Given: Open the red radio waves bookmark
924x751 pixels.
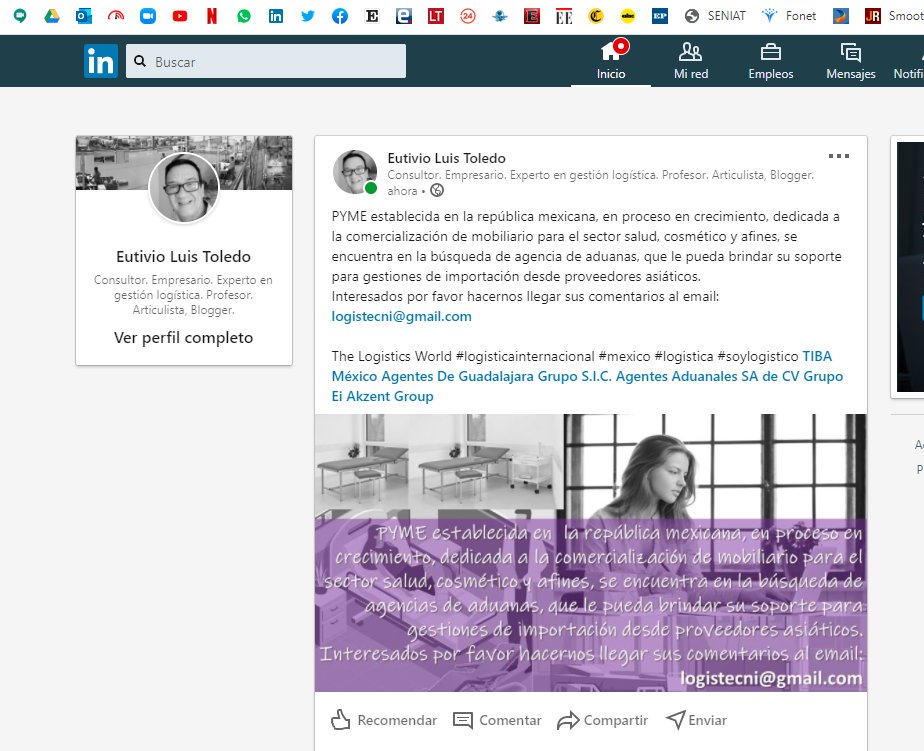Looking at the screenshot, I should point(116,16).
